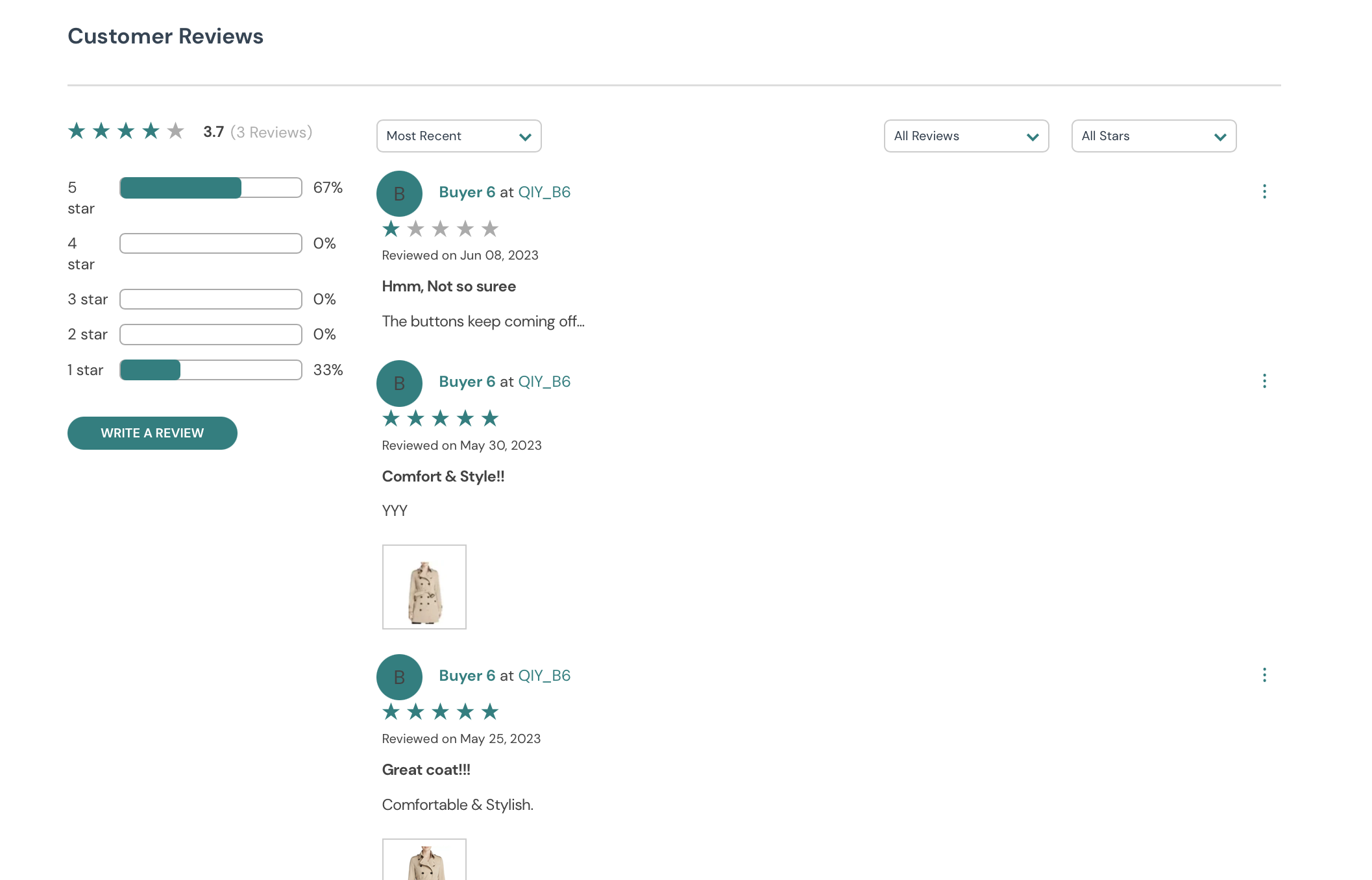Open the QIY_B6 store link on the first review
Screen dimensions: 1372x880
click(545, 191)
